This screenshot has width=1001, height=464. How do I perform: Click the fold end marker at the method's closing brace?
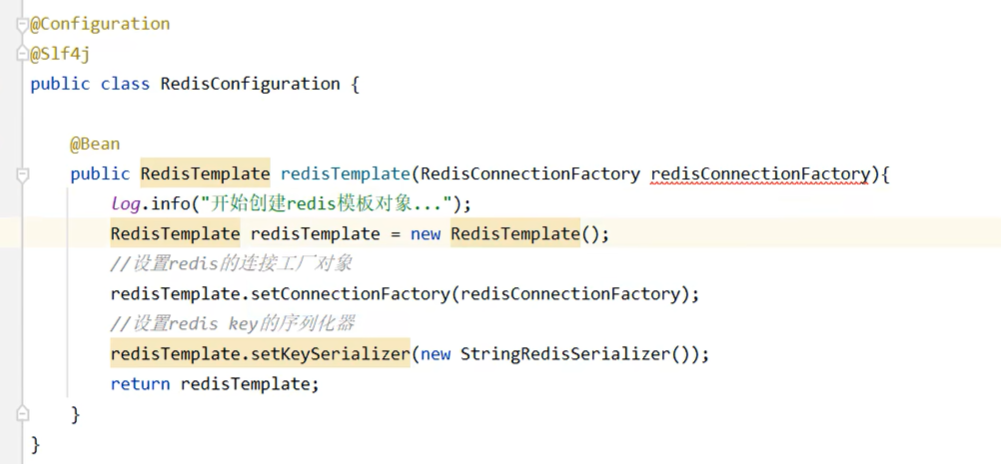[23, 414]
